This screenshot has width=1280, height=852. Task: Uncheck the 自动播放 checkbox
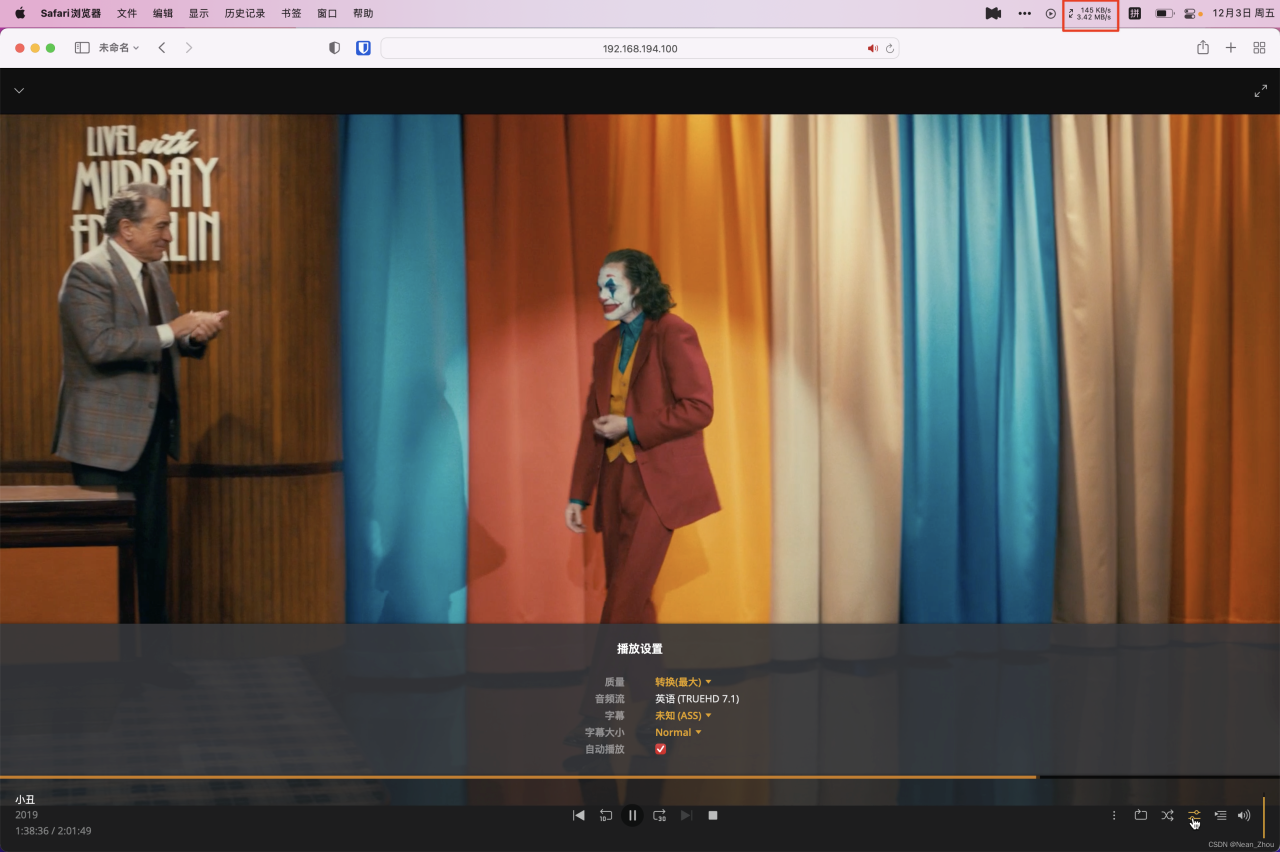[660, 749]
